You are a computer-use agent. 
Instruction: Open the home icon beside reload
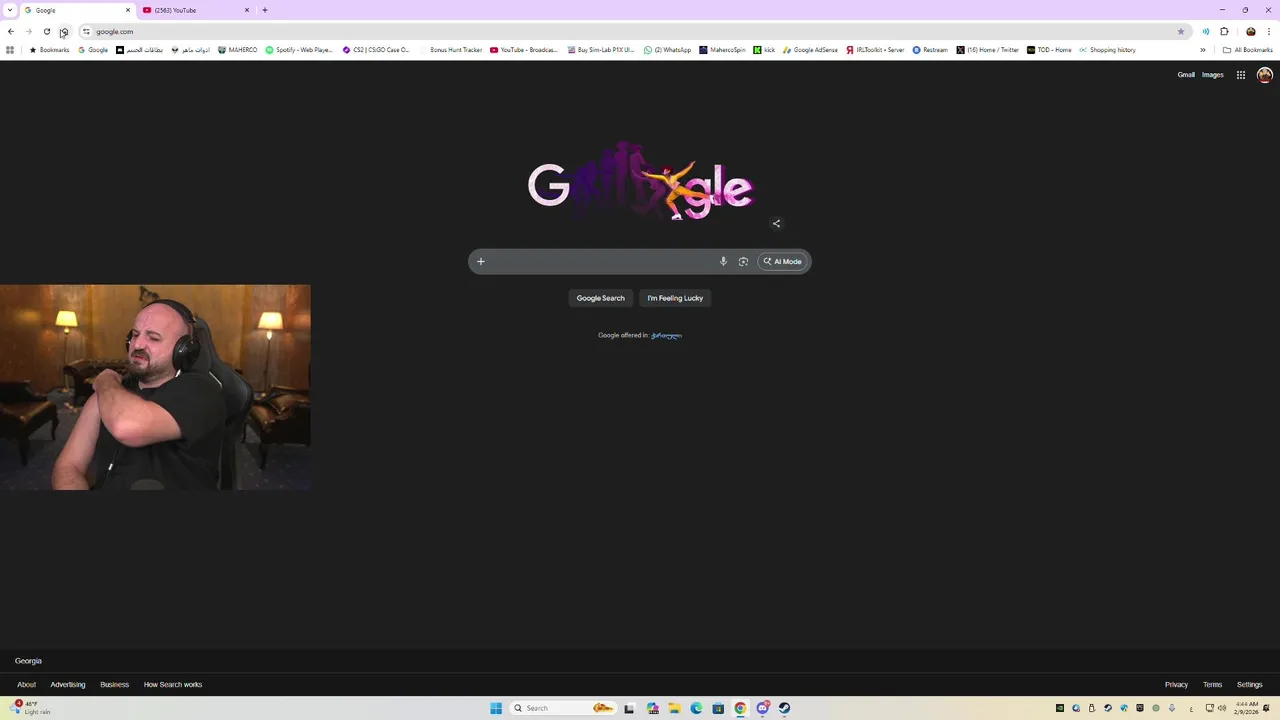[63, 31]
